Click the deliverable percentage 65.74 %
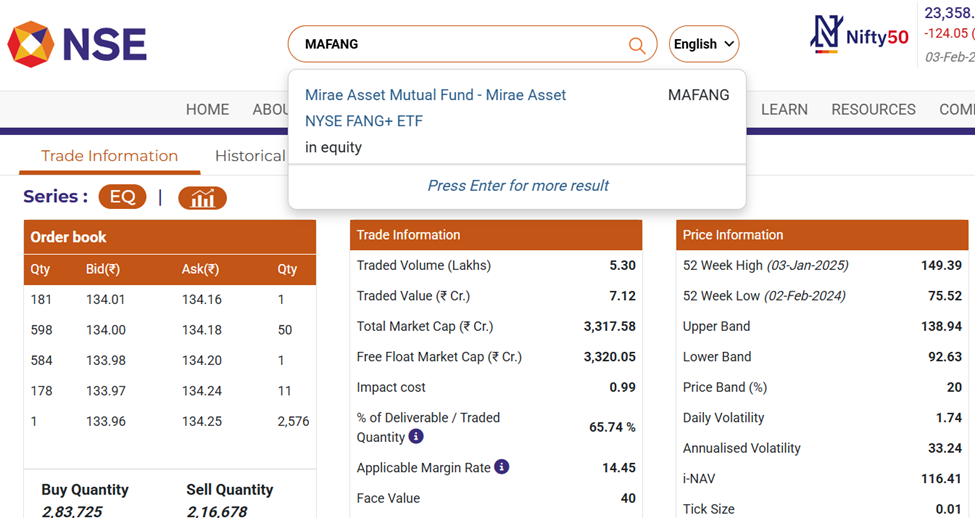Image resolution: width=975 pixels, height=518 pixels. click(612, 427)
